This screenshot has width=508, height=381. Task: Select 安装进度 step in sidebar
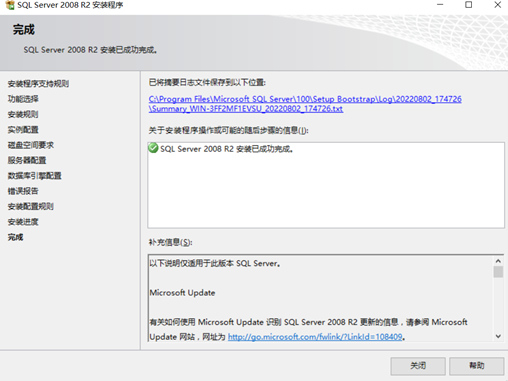click(23, 222)
